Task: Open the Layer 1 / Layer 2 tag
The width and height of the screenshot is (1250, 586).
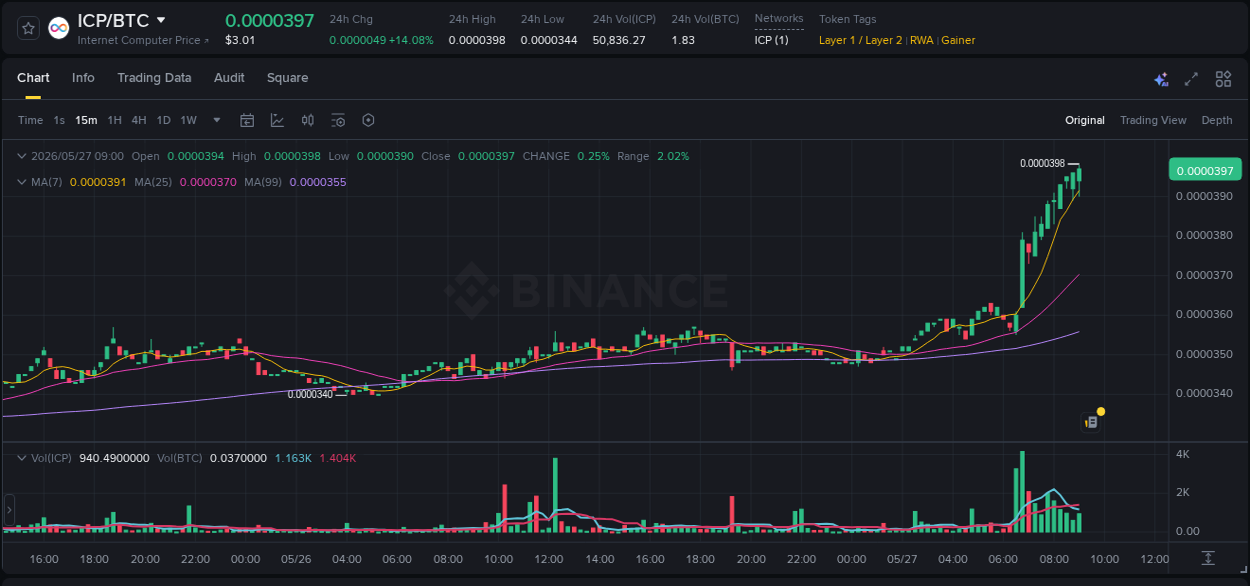Action: coord(860,40)
